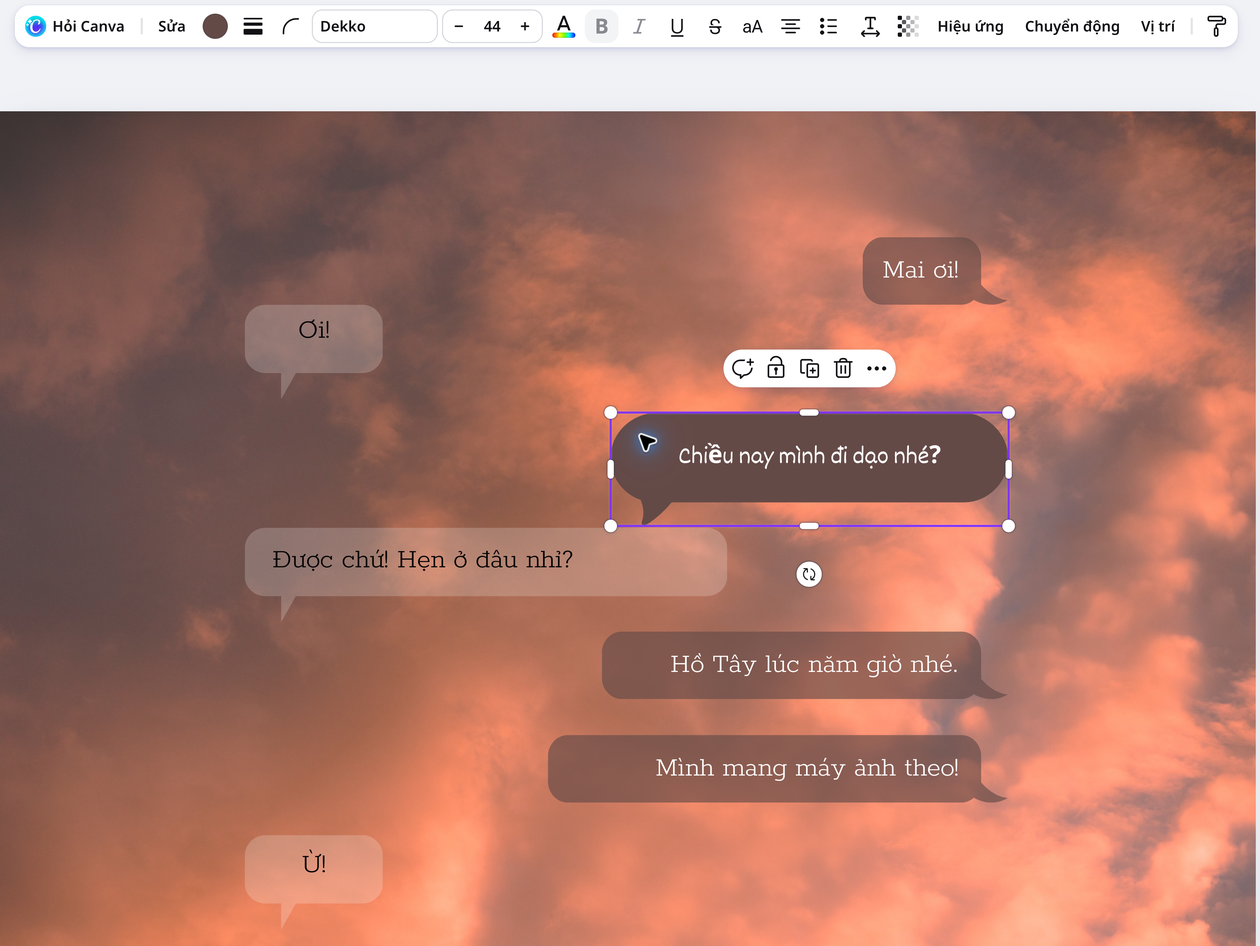Open the Chuyển động animation panel
Viewport: 1260px width, 946px height.
coord(1072,26)
